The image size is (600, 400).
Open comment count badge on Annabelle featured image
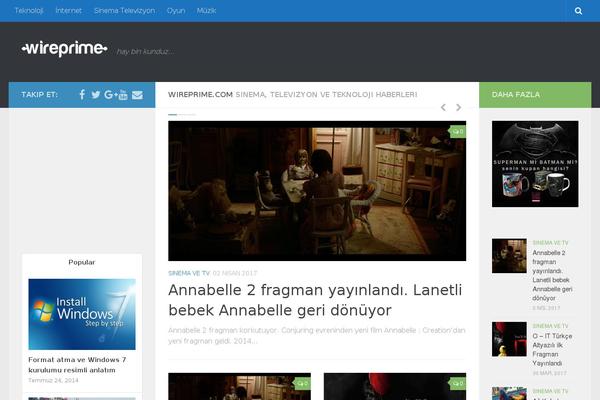pyautogui.click(x=458, y=131)
